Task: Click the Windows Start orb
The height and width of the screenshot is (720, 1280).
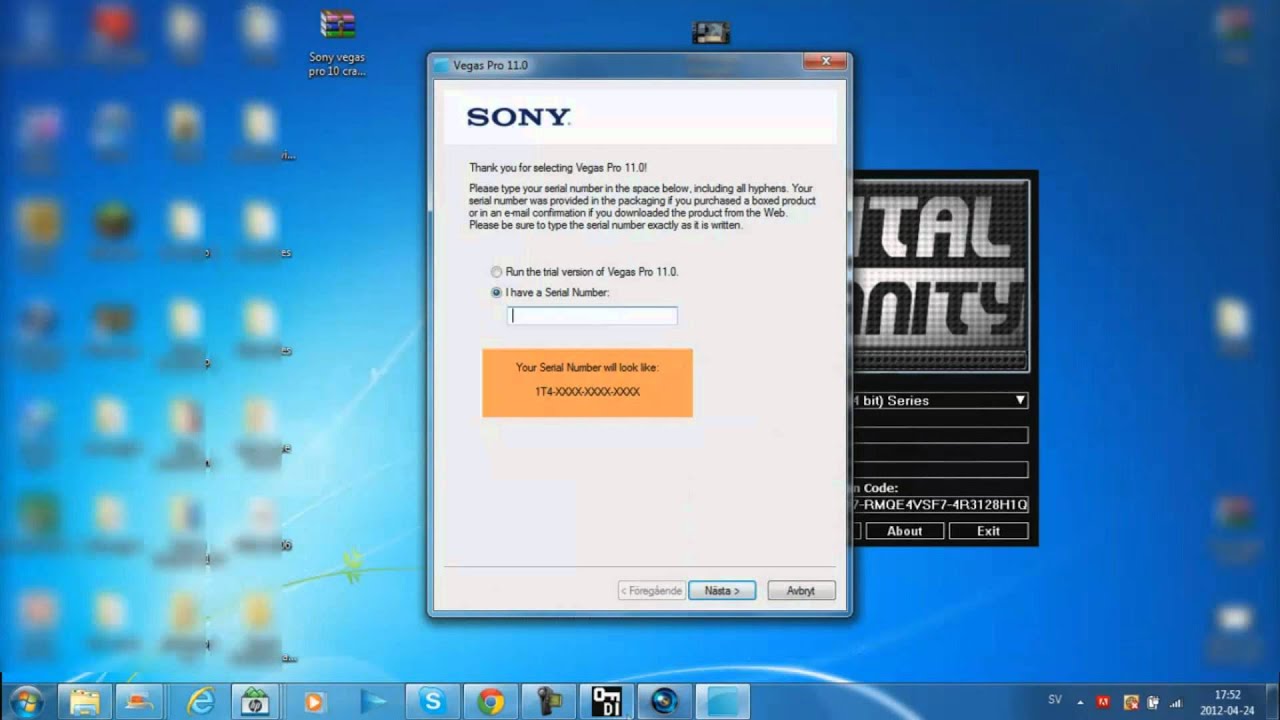Action: click(x=25, y=701)
